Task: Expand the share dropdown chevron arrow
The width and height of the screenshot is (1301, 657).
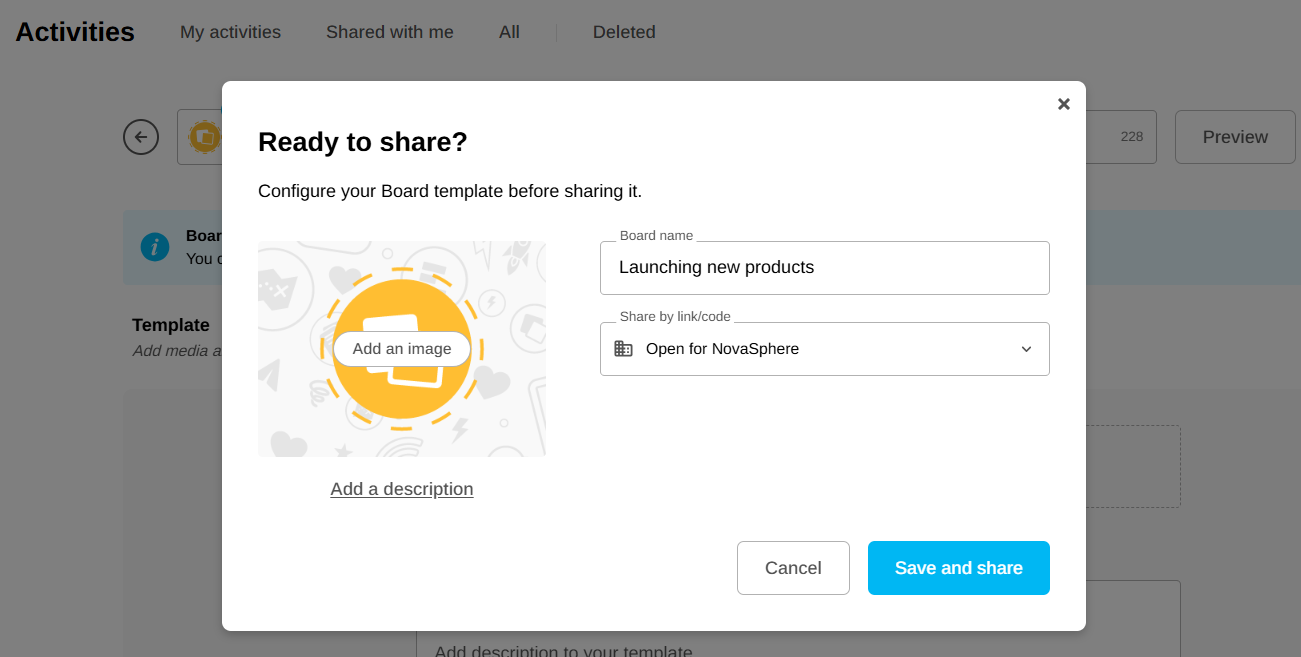Action: pyautogui.click(x=1026, y=349)
